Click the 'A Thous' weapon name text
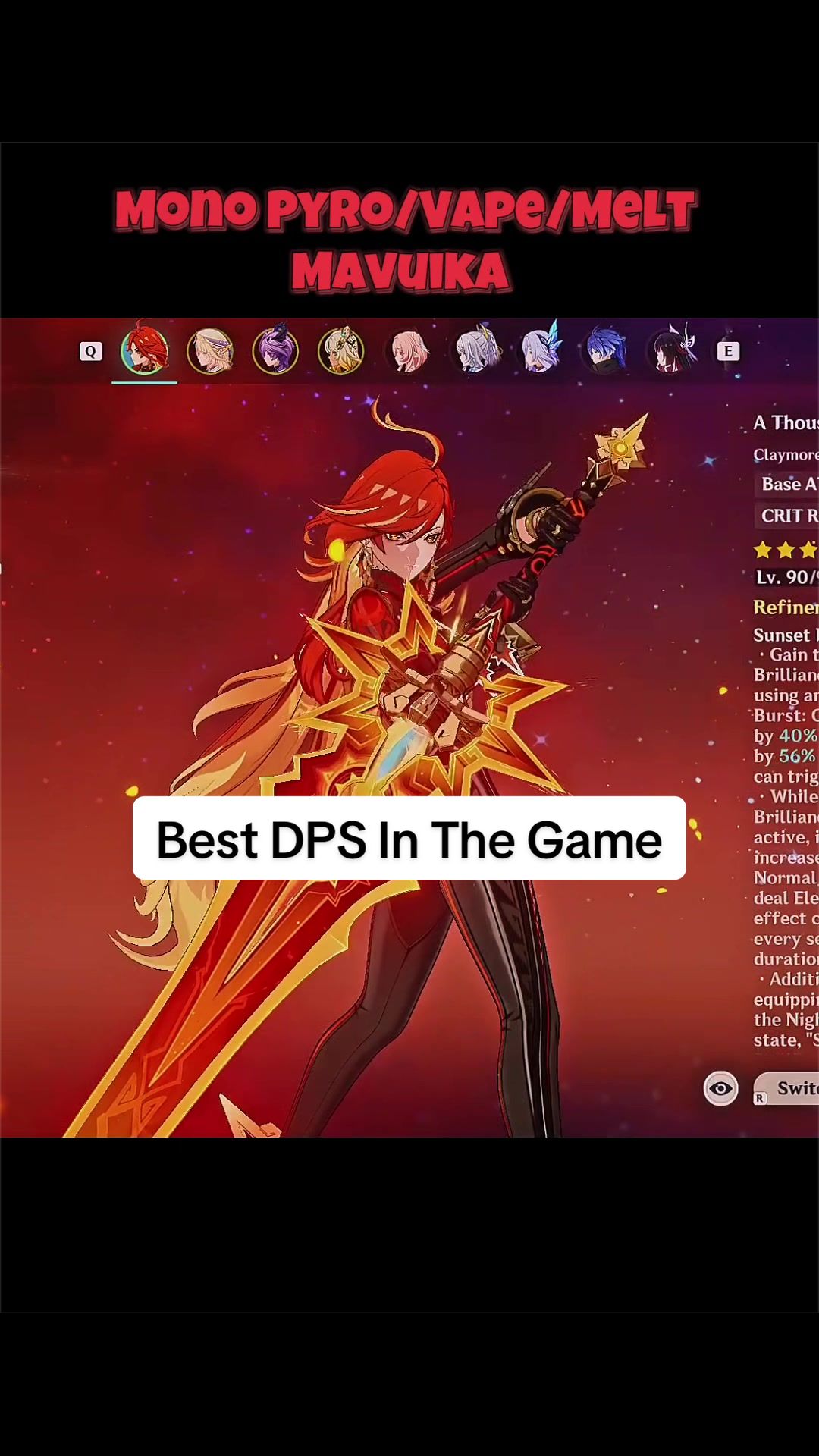819x1456 pixels. (x=786, y=422)
